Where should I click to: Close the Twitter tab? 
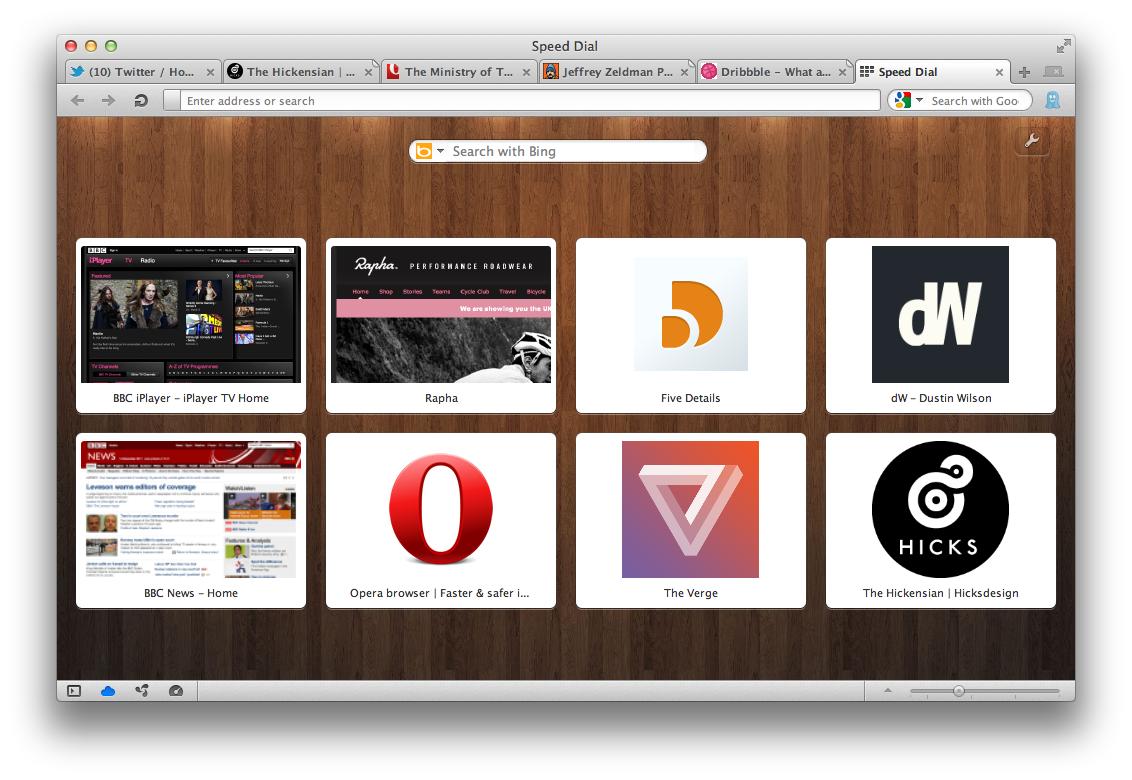(210, 72)
